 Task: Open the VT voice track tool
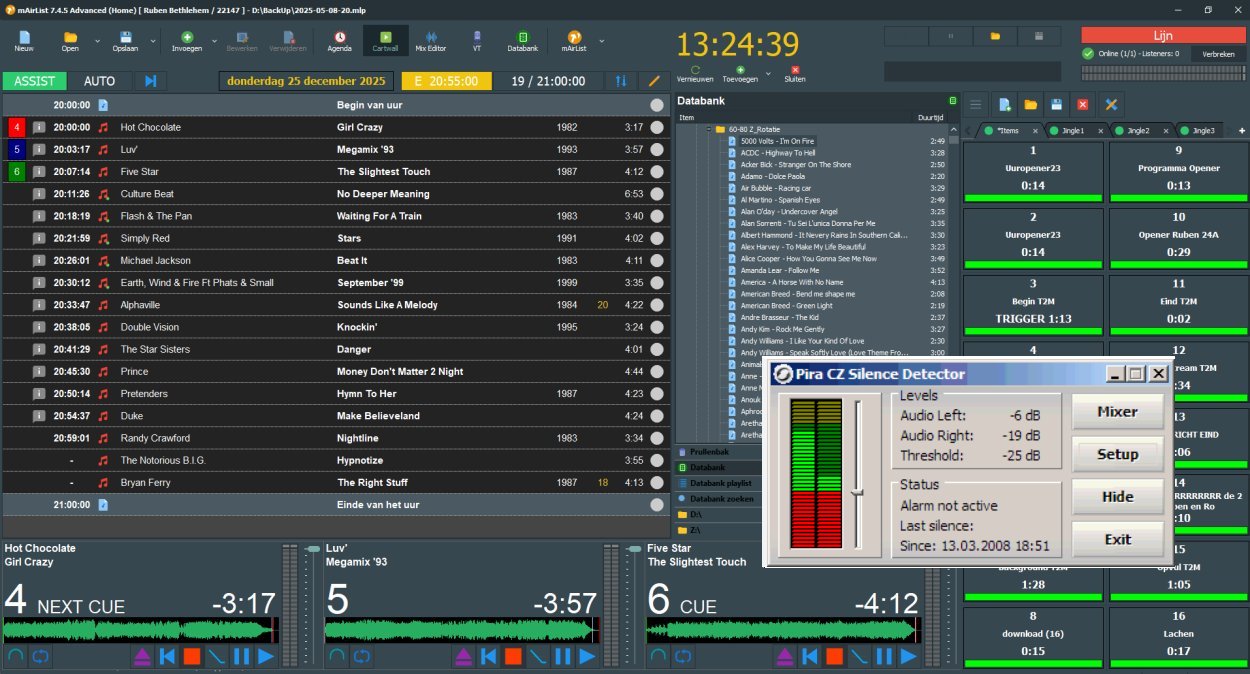[x=476, y=40]
